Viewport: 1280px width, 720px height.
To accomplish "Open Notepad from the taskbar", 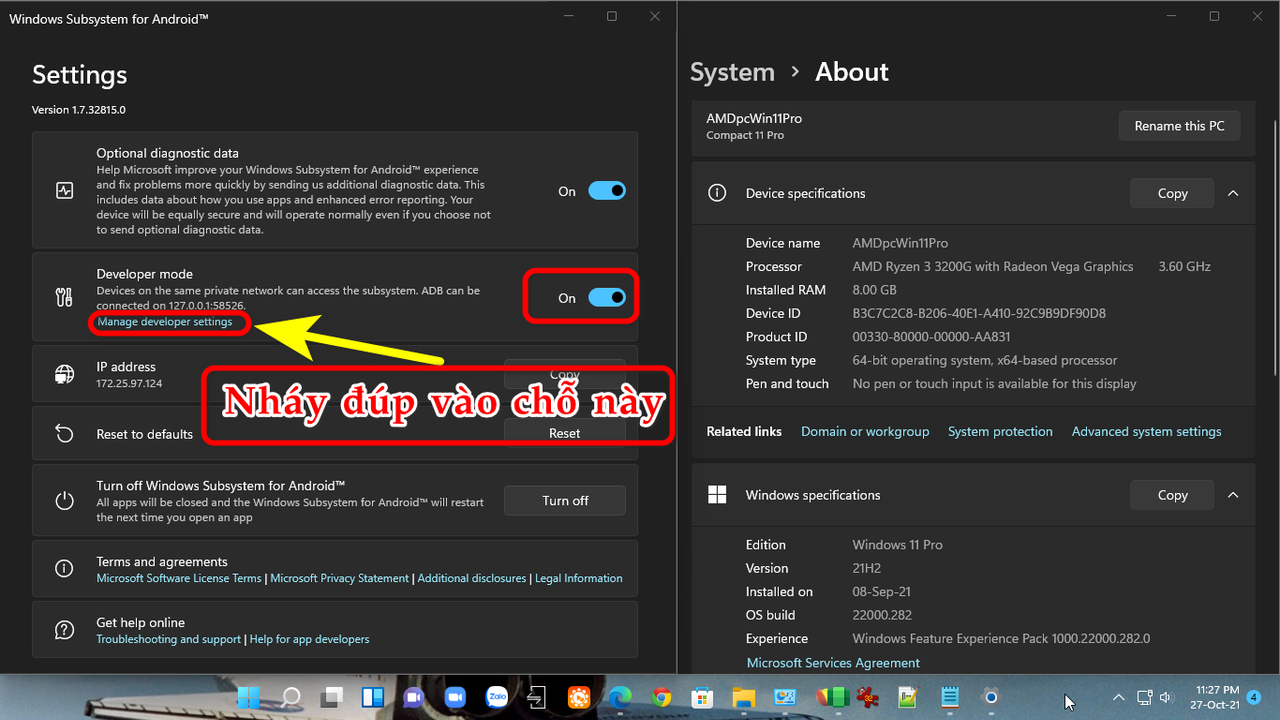I will 949,697.
